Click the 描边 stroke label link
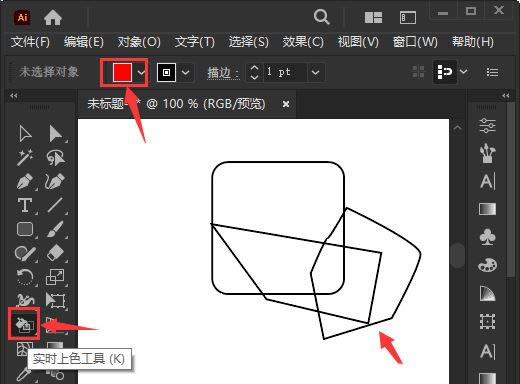This screenshot has width=520, height=384. click(x=223, y=72)
